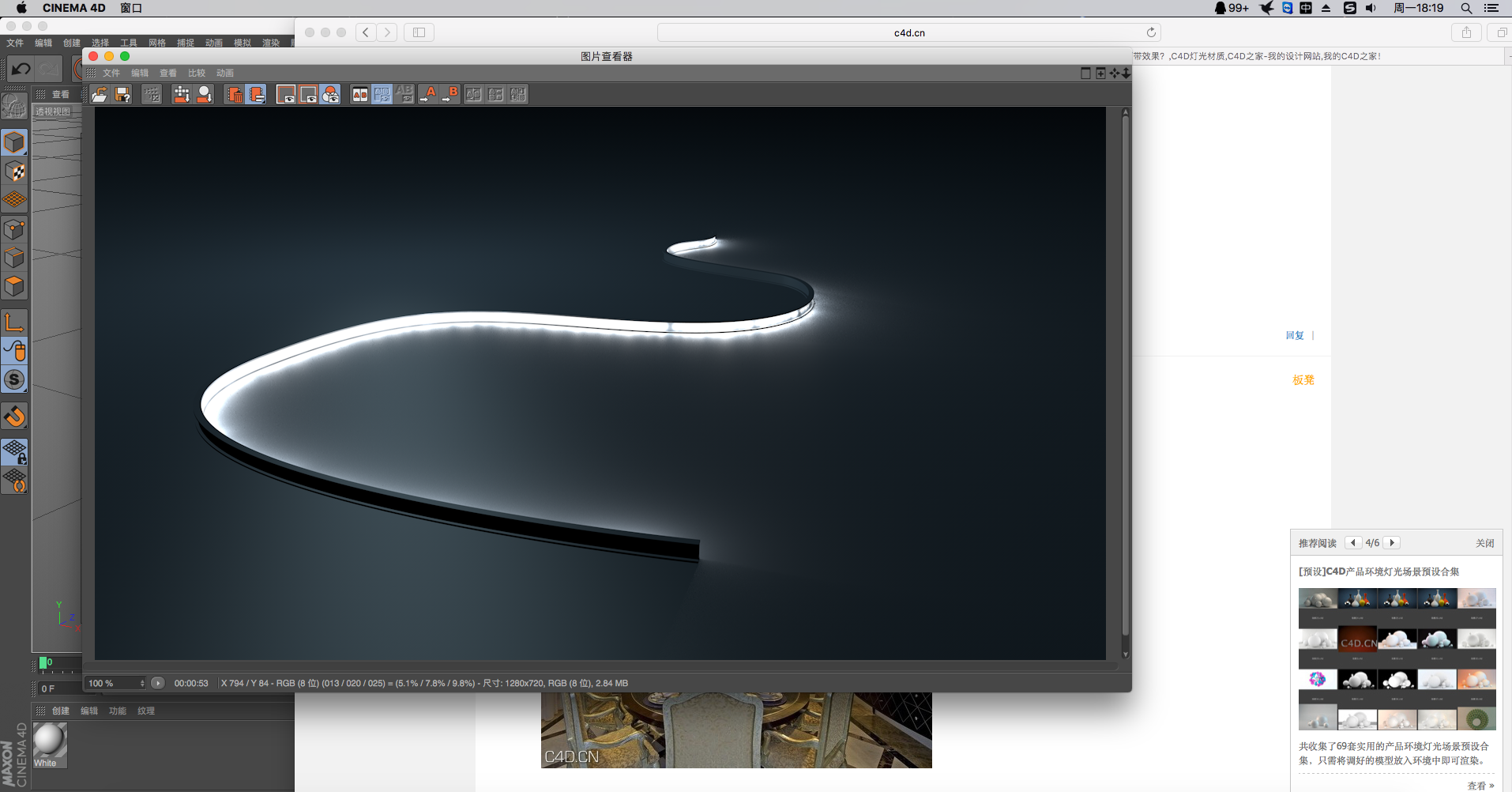
Task: Open the 动画 menu in picture viewer
Action: click(225, 73)
